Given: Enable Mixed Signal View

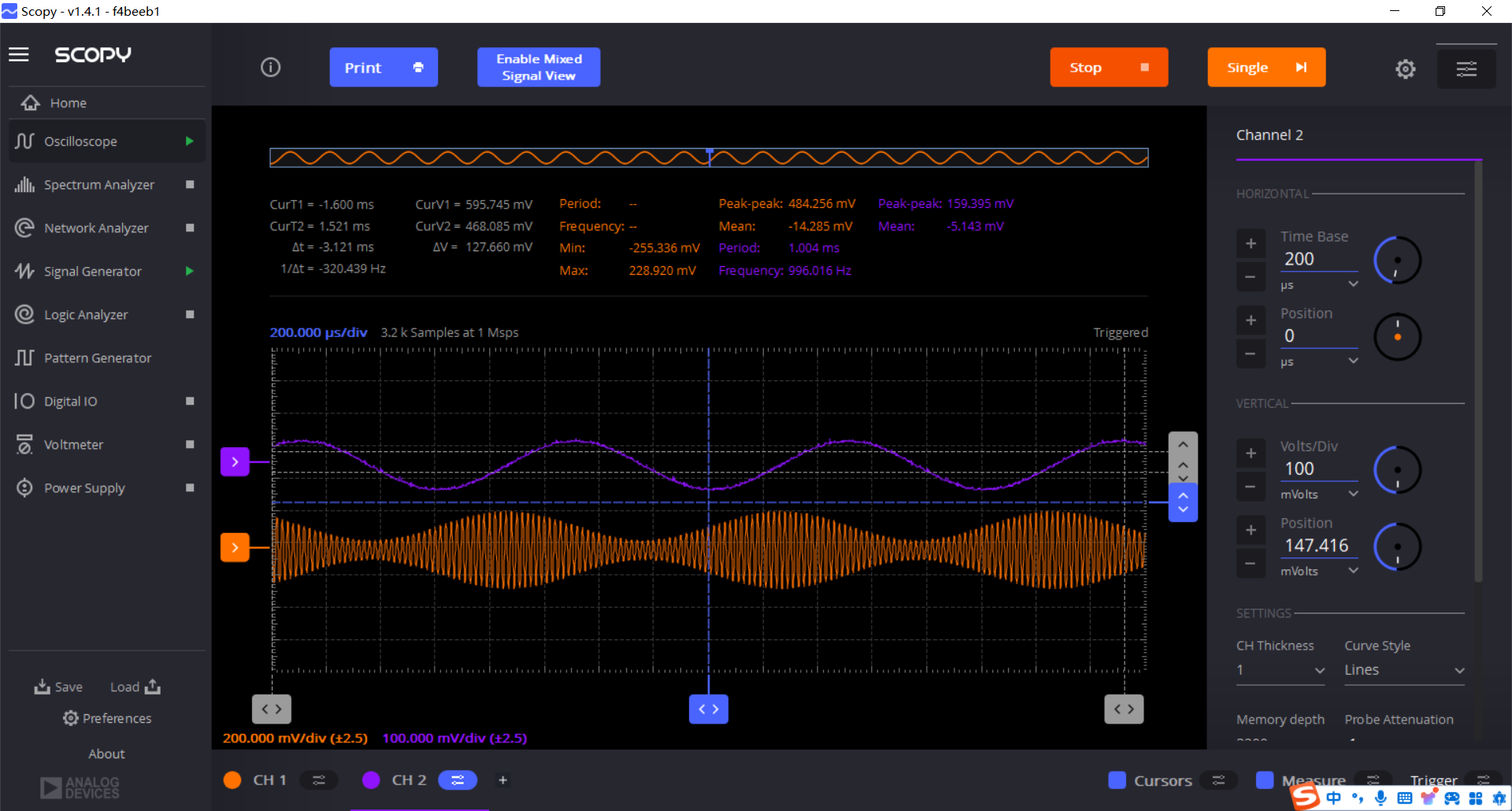Looking at the screenshot, I should (x=539, y=68).
